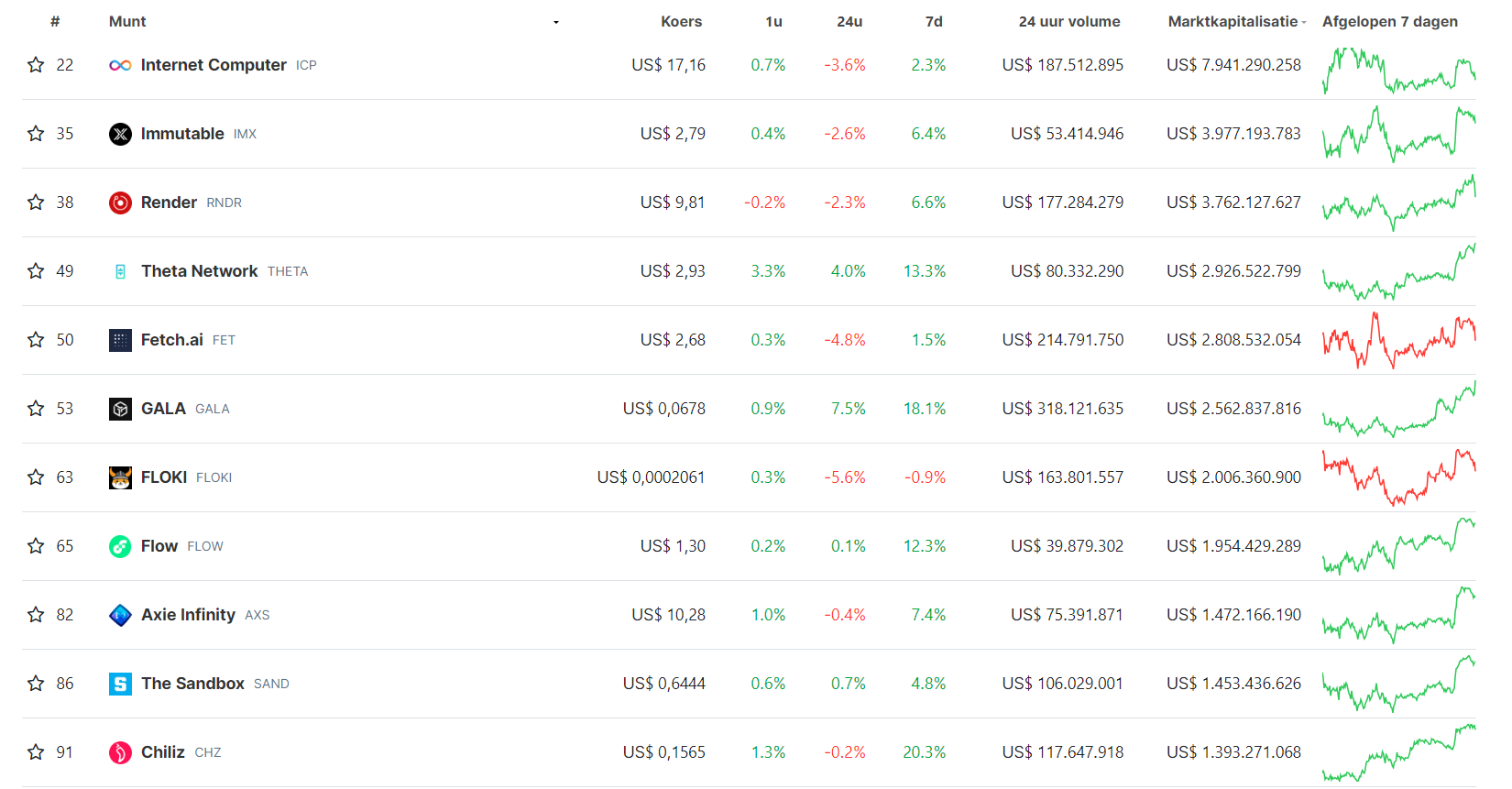1512x789 pixels.
Task: Click the GALA cube logo icon
Action: (x=120, y=409)
